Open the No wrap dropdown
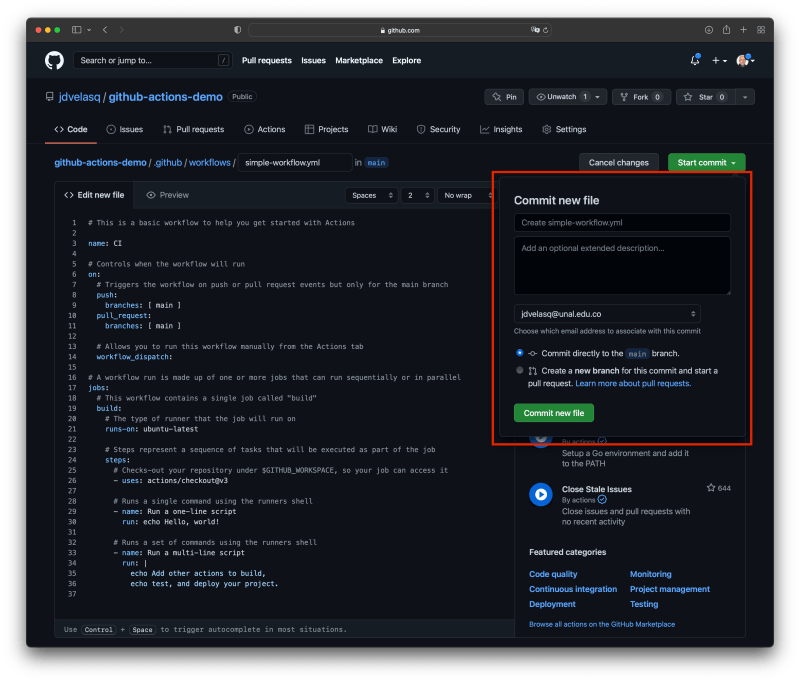 (466, 195)
